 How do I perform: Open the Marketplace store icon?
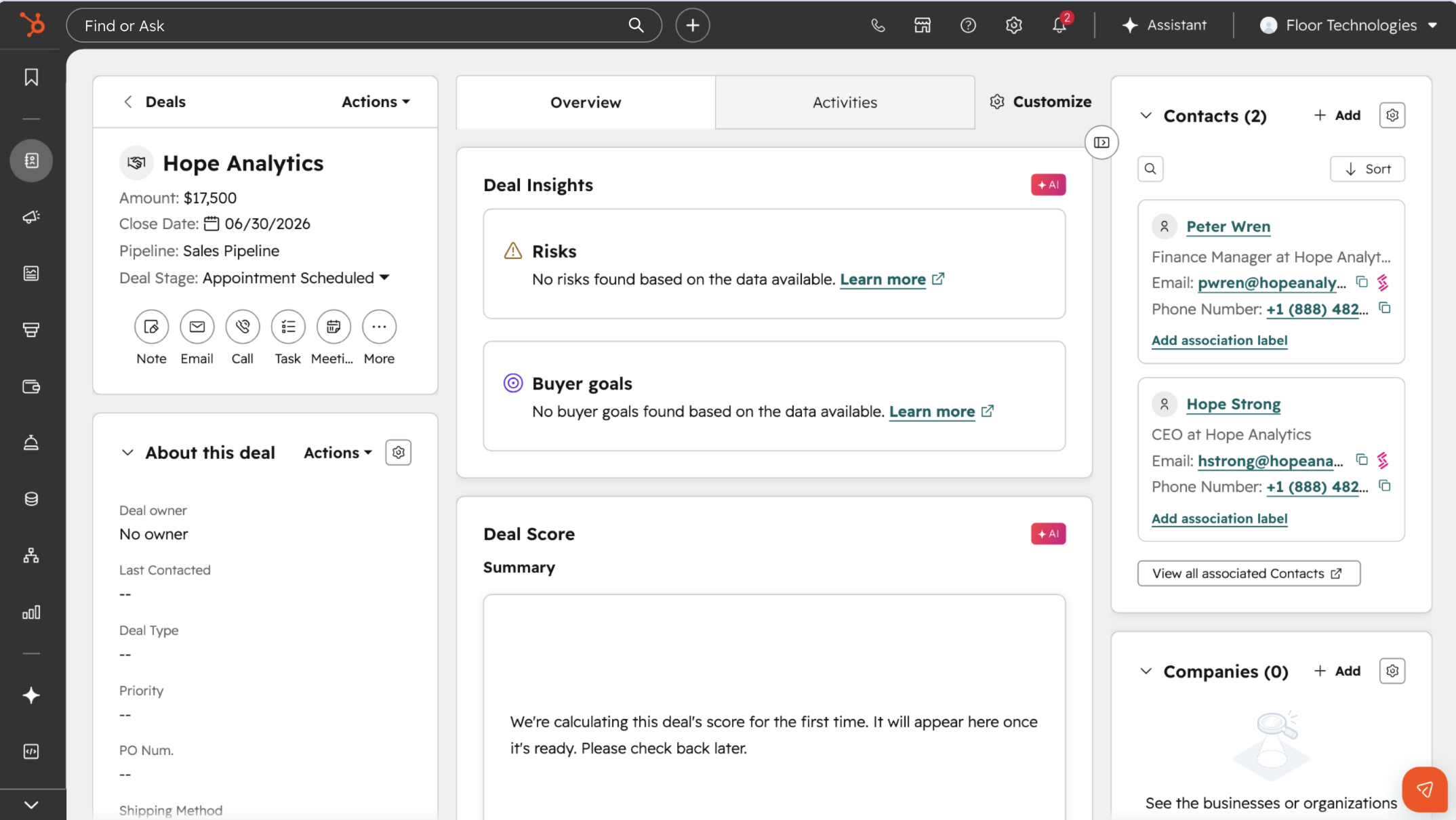point(923,25)
